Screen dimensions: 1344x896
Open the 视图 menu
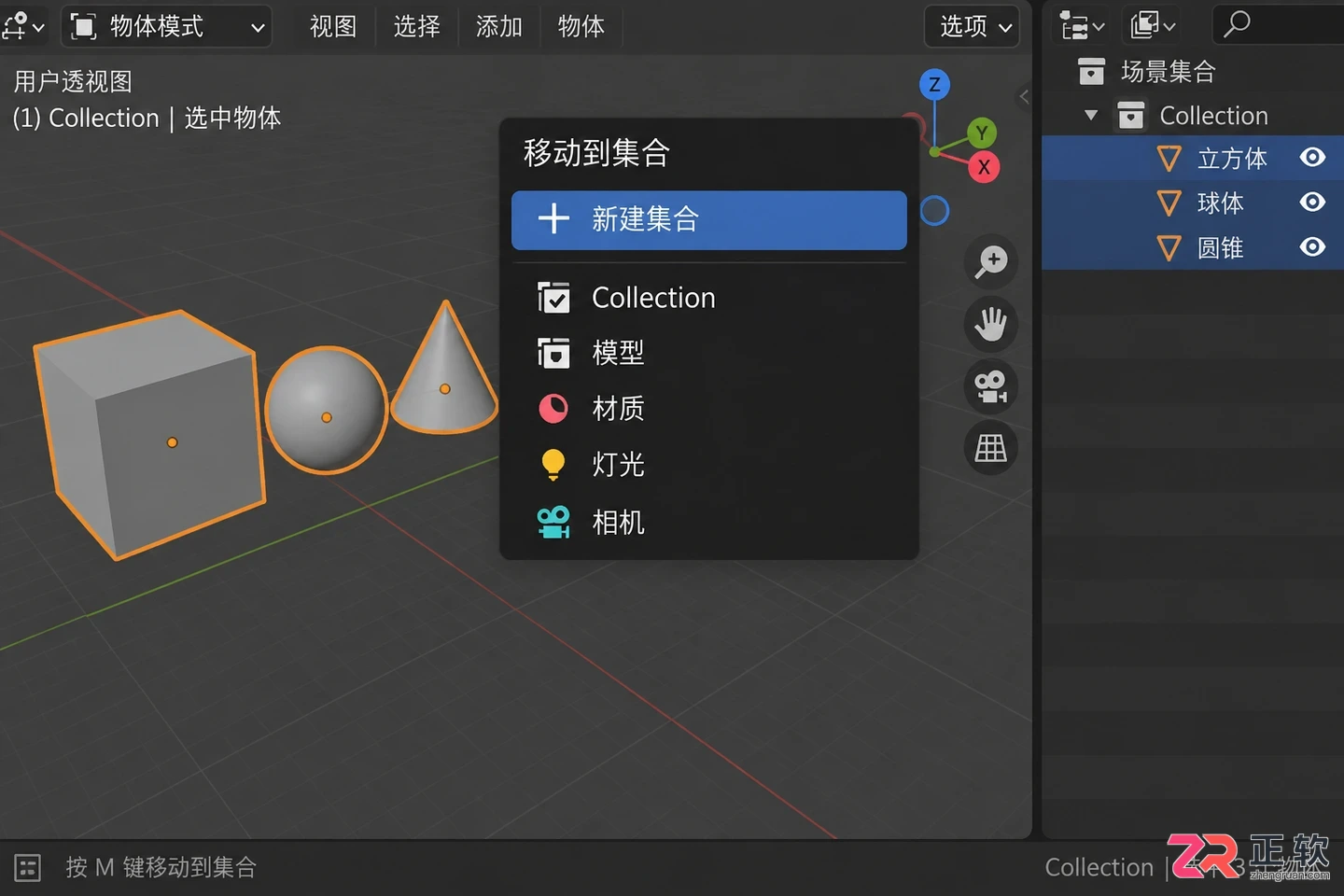click(x=333, y=26)
